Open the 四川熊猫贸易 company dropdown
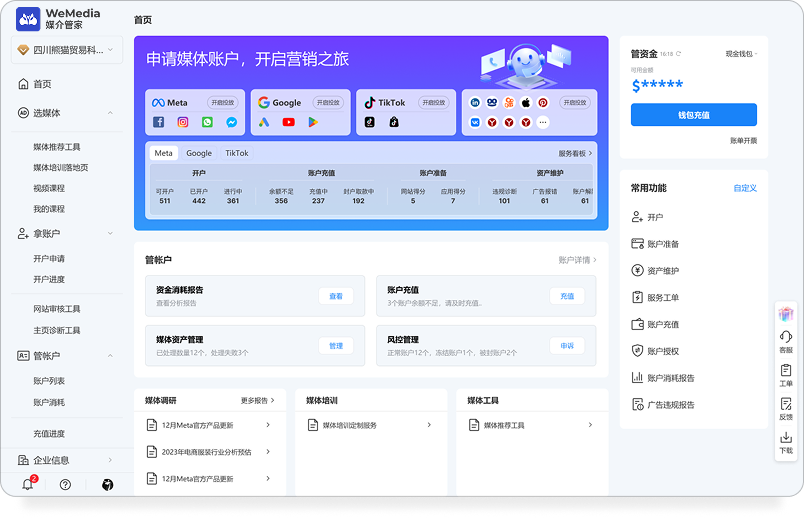Screen dimensions: 804x518 pos(67,49)
